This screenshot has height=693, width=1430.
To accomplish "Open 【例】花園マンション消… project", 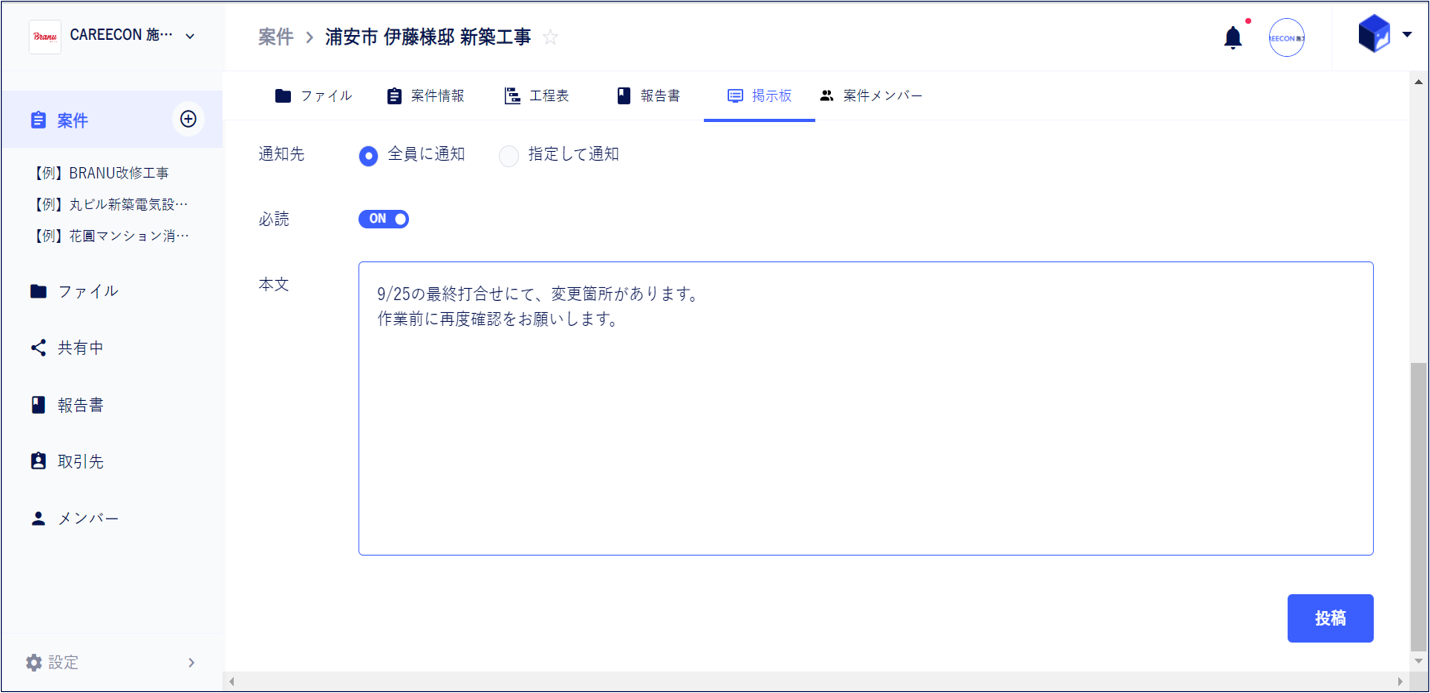I will [109, 236].
